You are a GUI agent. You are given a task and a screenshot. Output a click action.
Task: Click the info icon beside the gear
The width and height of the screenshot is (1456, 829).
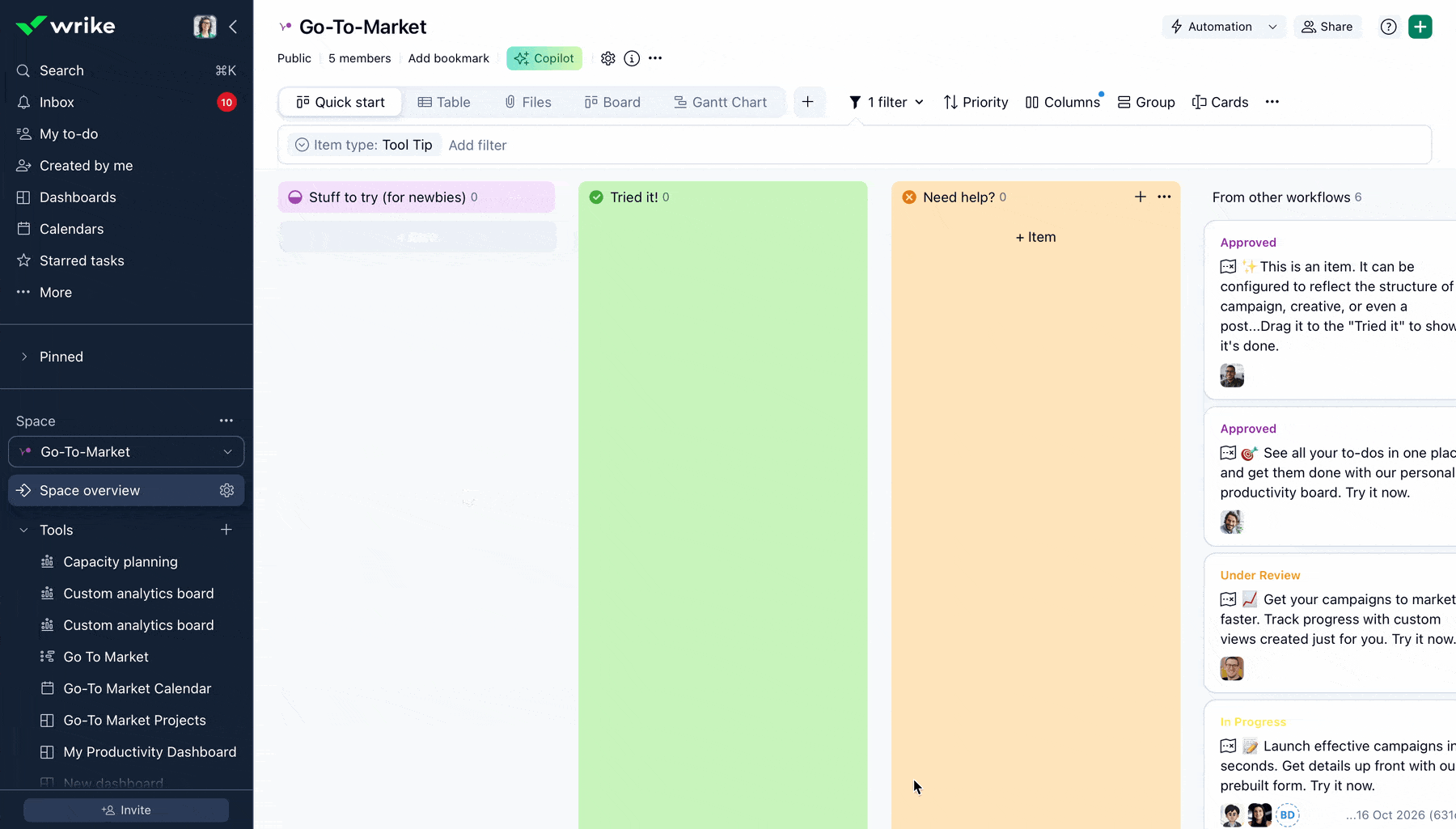[632, 58]
